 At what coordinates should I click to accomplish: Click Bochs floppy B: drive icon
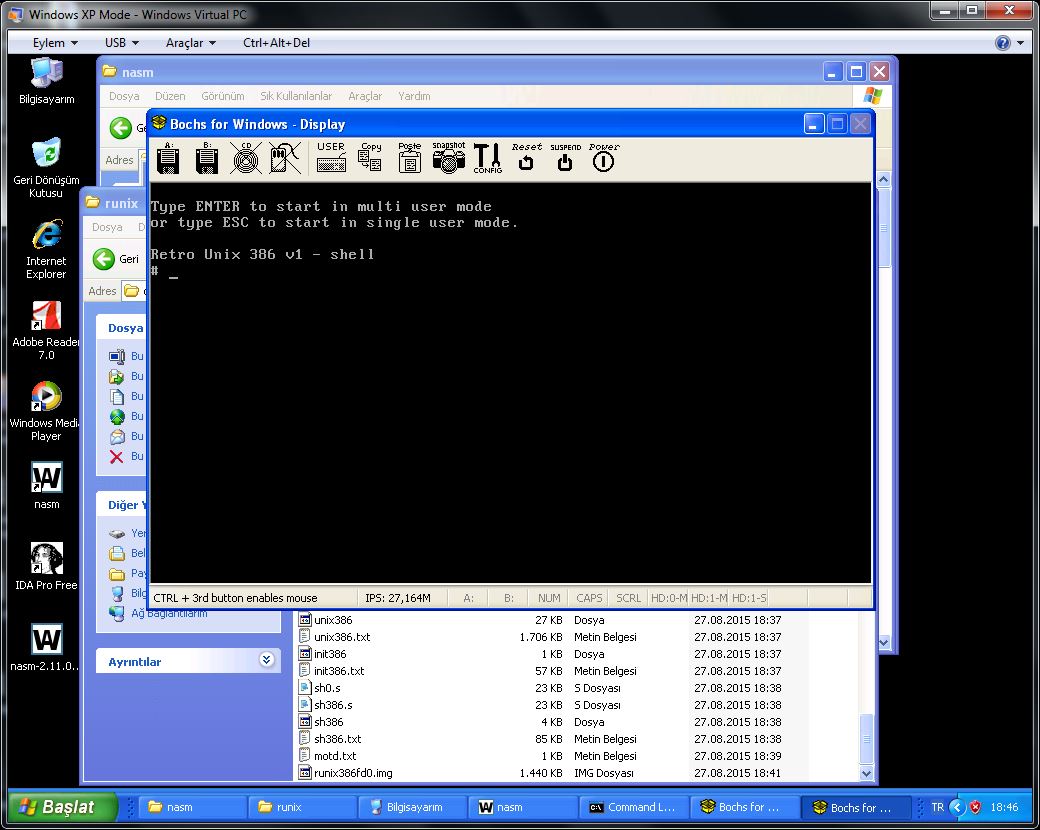pyautogui.click(x=207, y=158)
